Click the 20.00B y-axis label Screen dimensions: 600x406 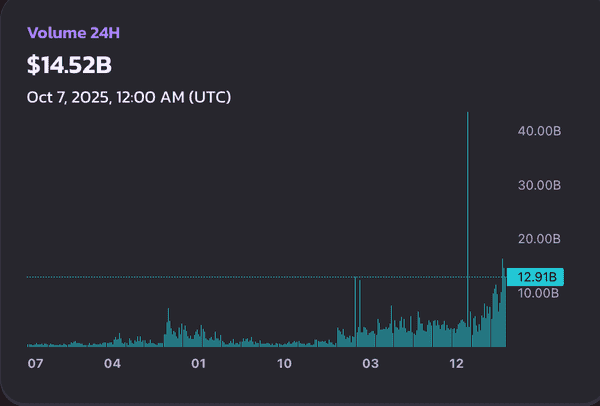tap(538, 239)
